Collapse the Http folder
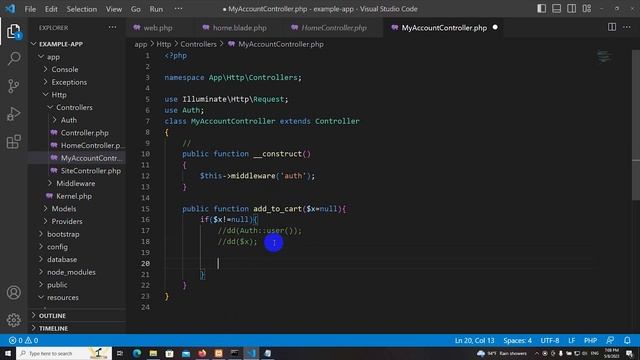Viewport: 640px width, 360px height. (59, 95)
